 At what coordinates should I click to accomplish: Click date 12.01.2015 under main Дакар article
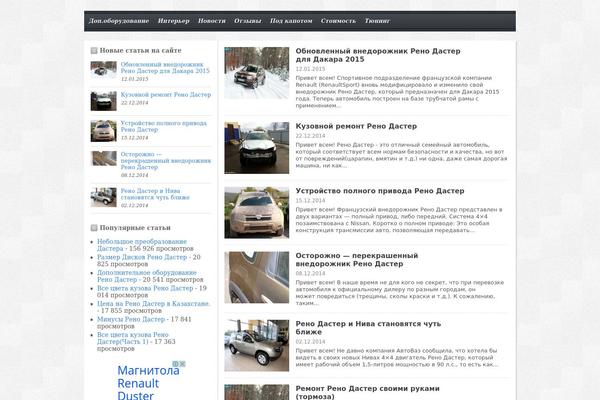(310, 69)
